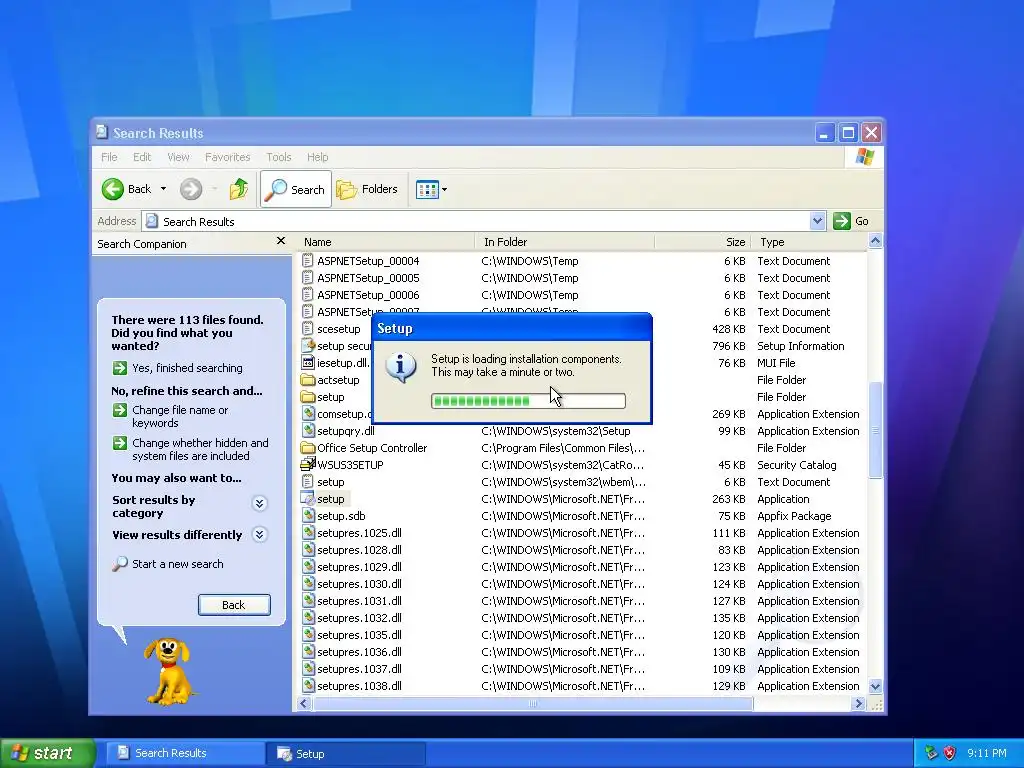Select the ASPNETSetup_00005 file icon
The height and width of the screenshot is (768, 1024).
[308, 278]
